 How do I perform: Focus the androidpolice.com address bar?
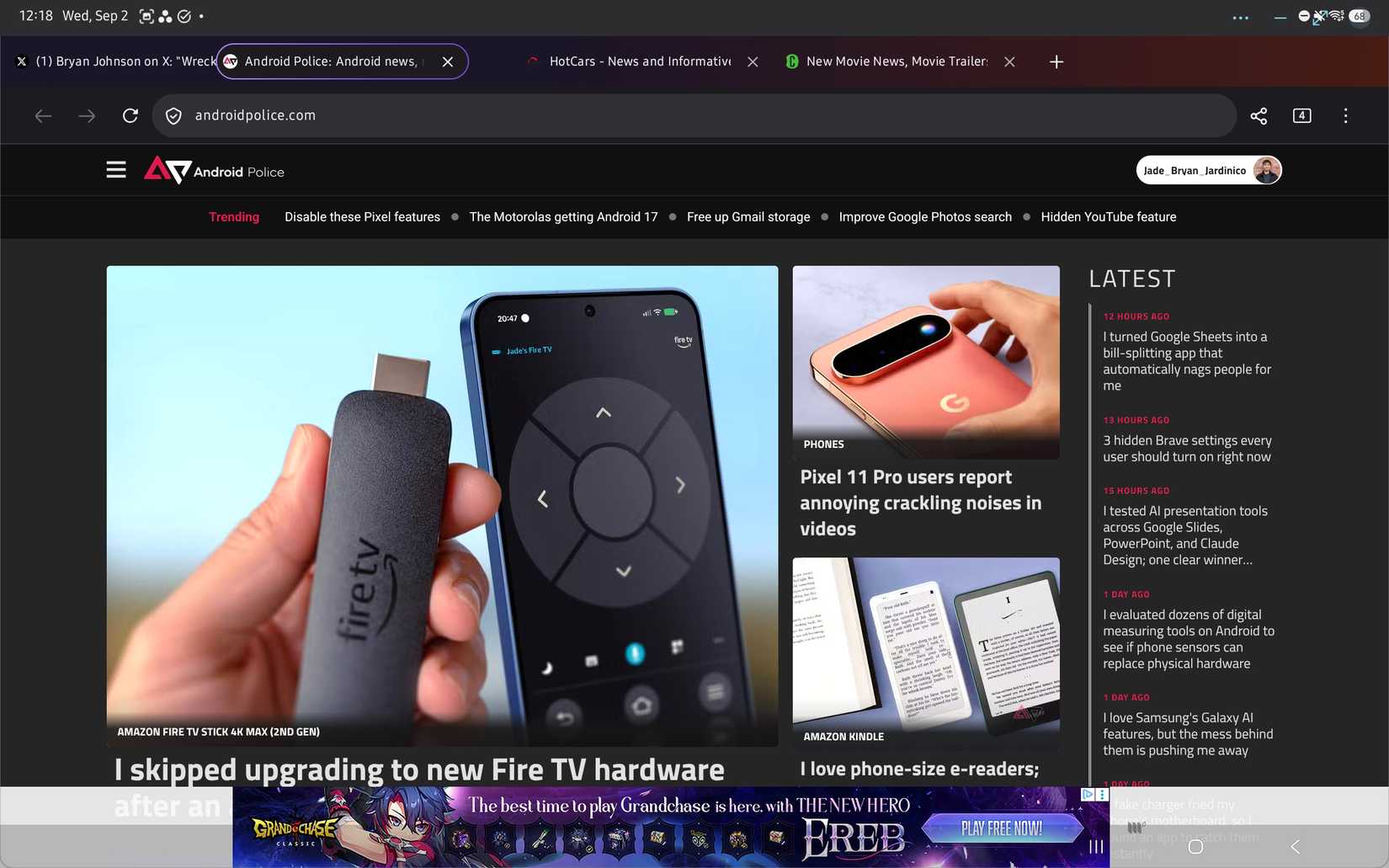click(x=694, y=115)
